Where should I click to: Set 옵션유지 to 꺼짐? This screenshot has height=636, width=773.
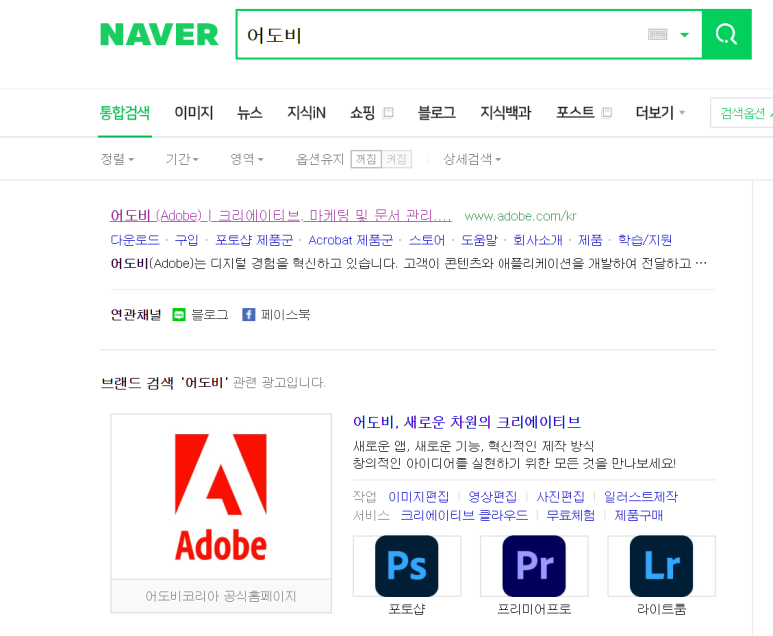point(366,159)
